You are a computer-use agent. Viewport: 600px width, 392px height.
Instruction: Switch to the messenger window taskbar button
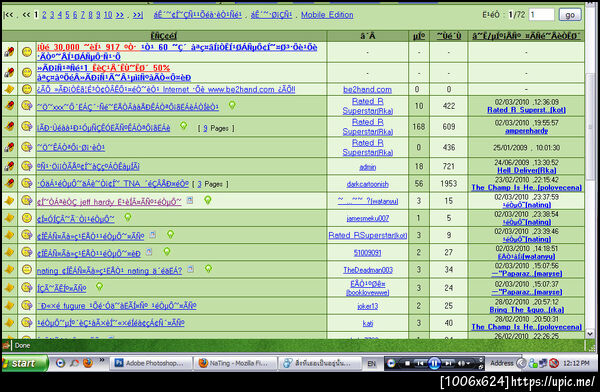coord(319,363)
